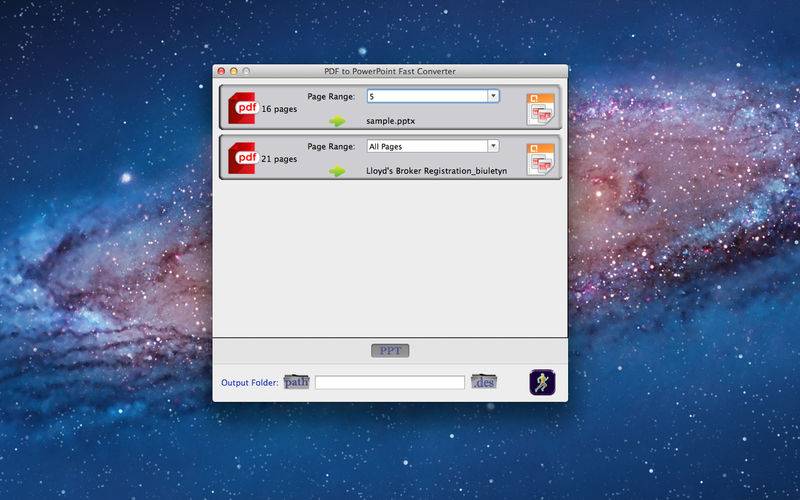Viewport: 800px width, 500px height.
Task: Open the path folder button
Action: click(x=296, y=382)
